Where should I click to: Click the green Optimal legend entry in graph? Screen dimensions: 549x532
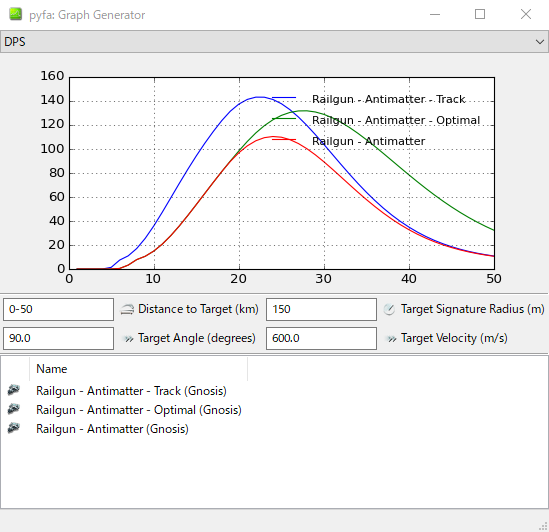376,120
